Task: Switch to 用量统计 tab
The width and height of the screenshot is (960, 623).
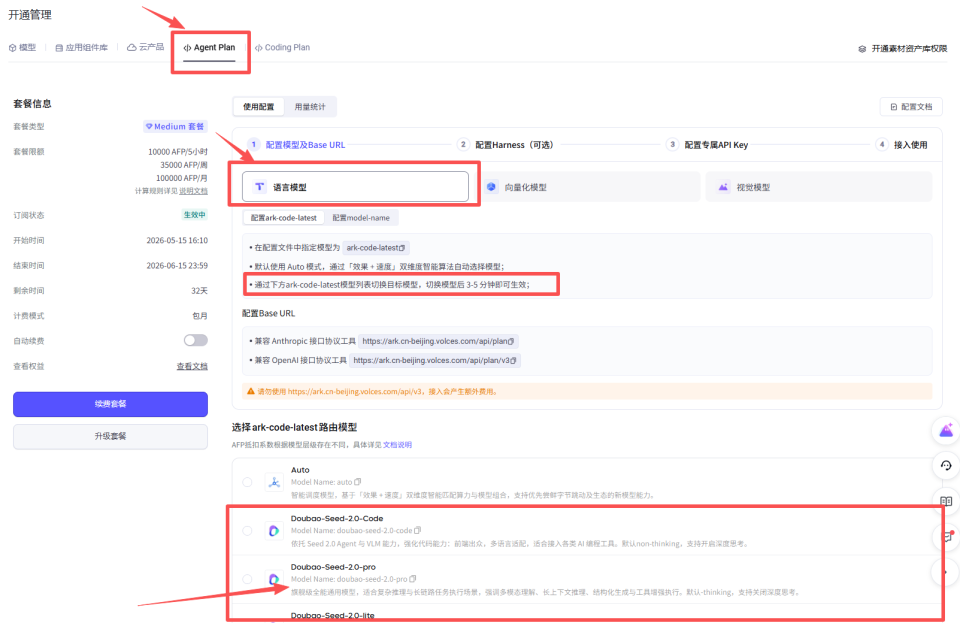Action: [x=310, y=106]
